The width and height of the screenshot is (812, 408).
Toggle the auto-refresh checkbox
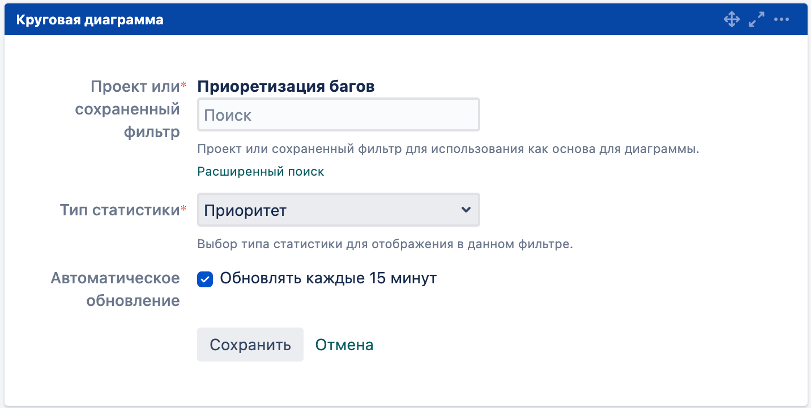(206, 278)
